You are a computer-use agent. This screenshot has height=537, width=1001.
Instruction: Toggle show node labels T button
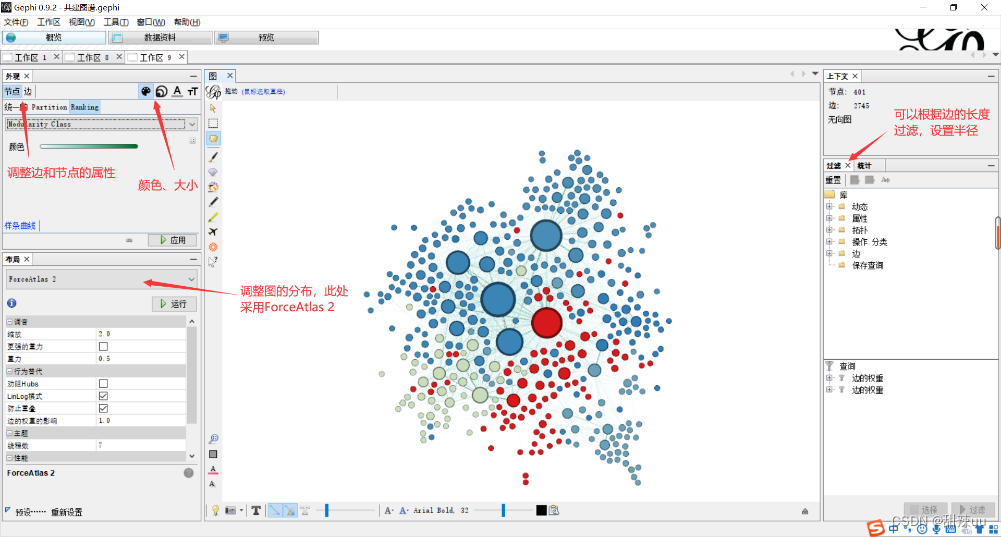(256, 510)
